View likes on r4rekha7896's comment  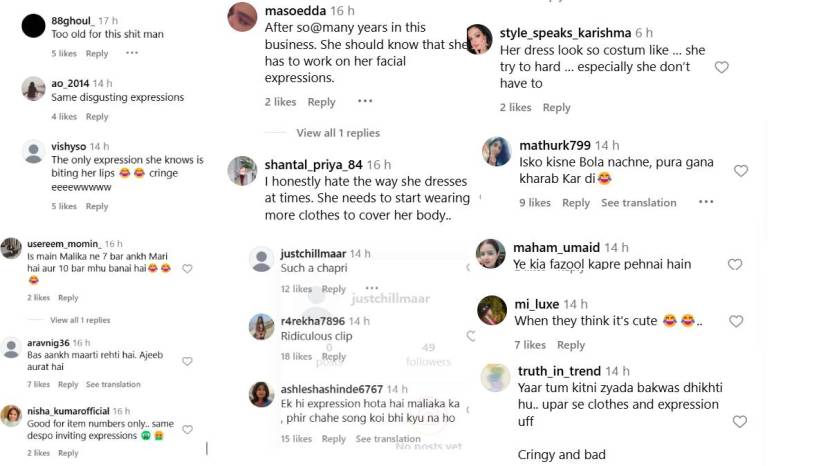point(296,356)
